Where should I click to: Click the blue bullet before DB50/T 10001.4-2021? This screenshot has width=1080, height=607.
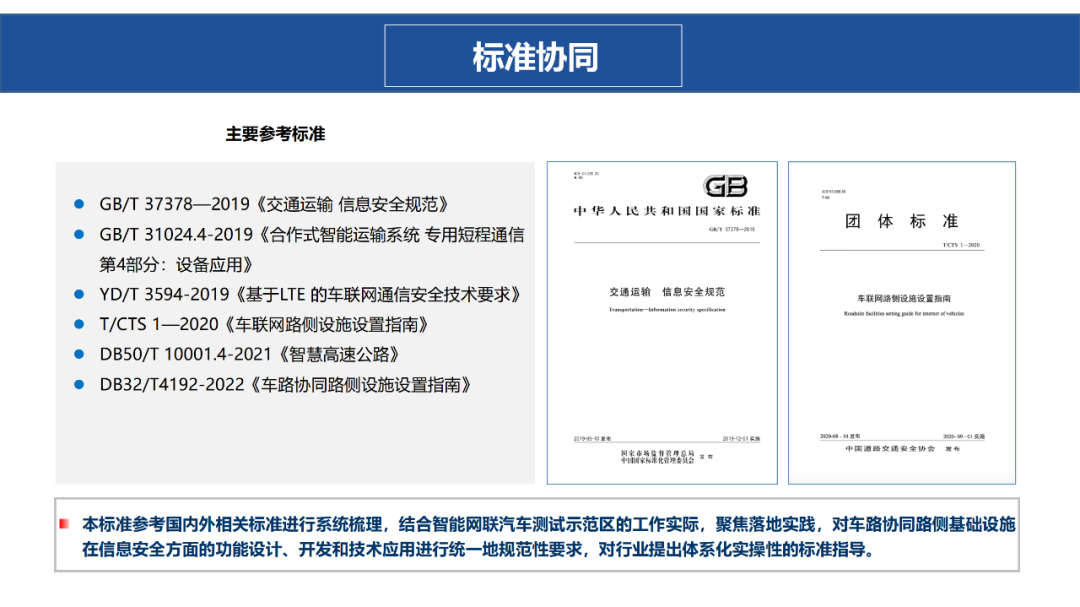79,354
